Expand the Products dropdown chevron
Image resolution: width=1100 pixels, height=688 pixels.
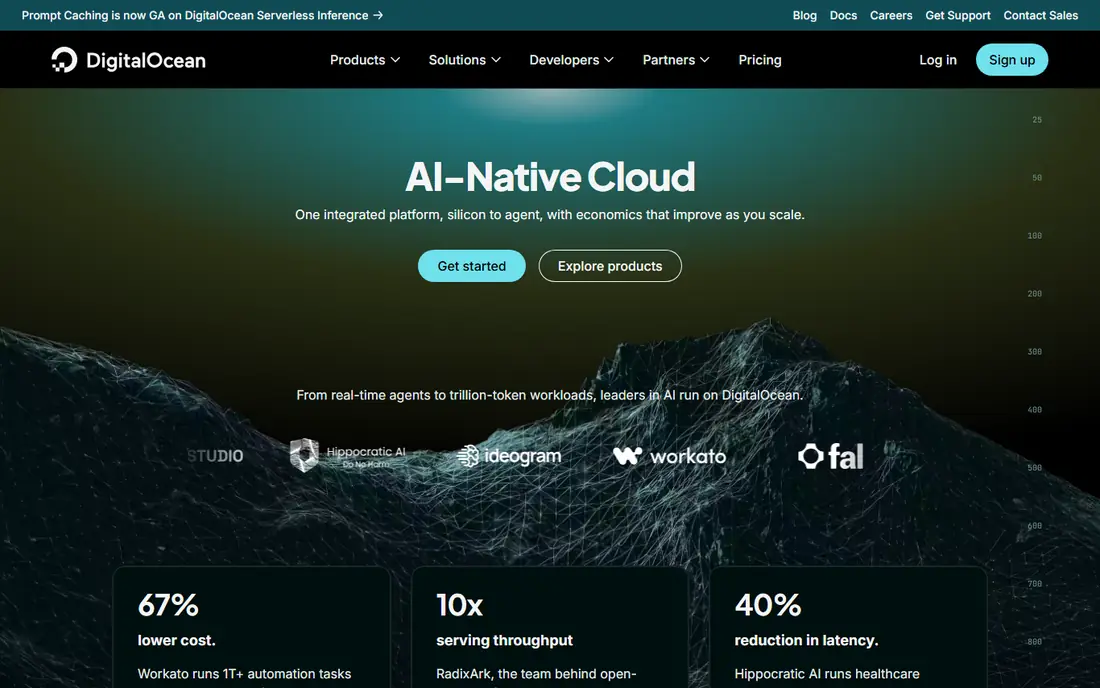tap(396, 60)
